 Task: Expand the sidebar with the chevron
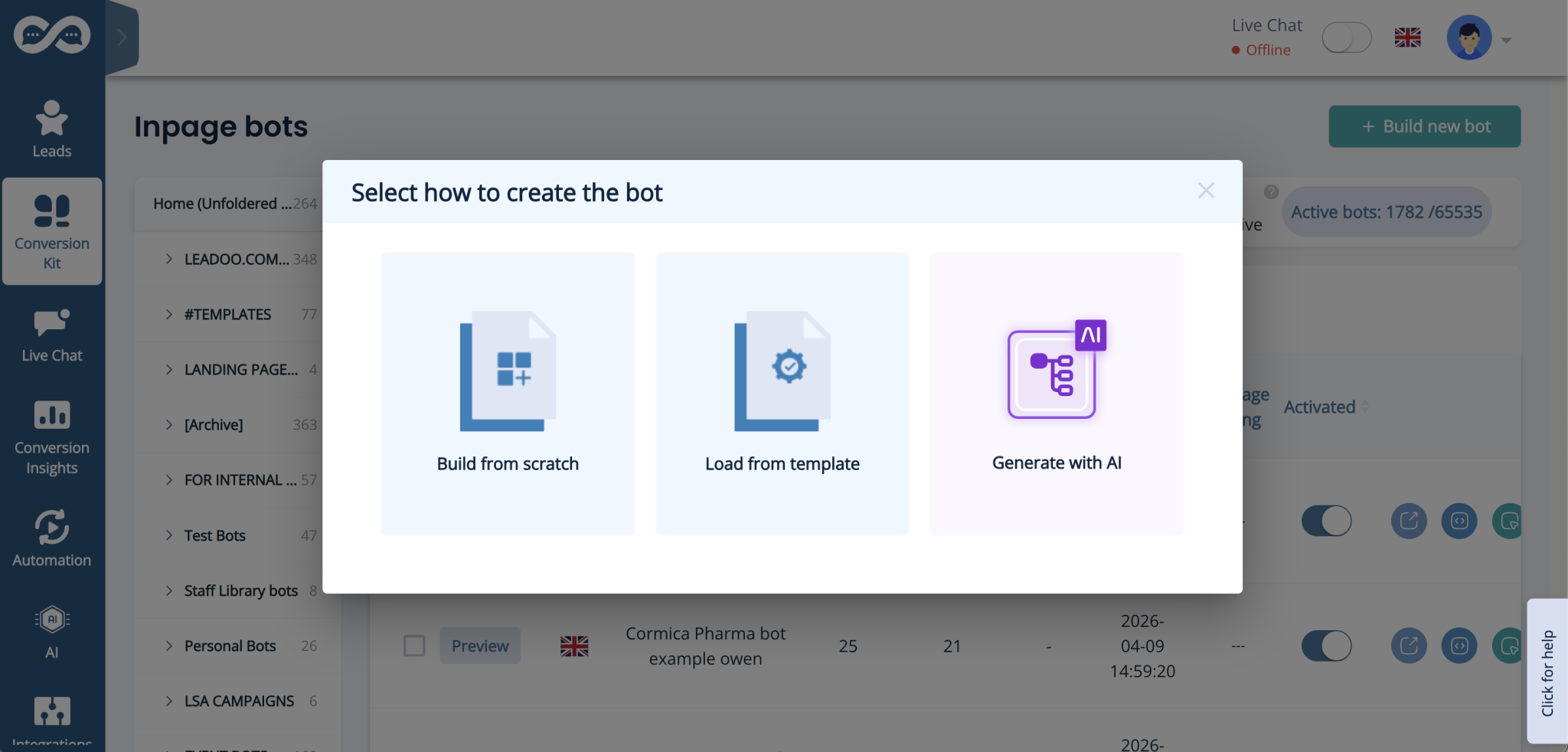point(122,37)
